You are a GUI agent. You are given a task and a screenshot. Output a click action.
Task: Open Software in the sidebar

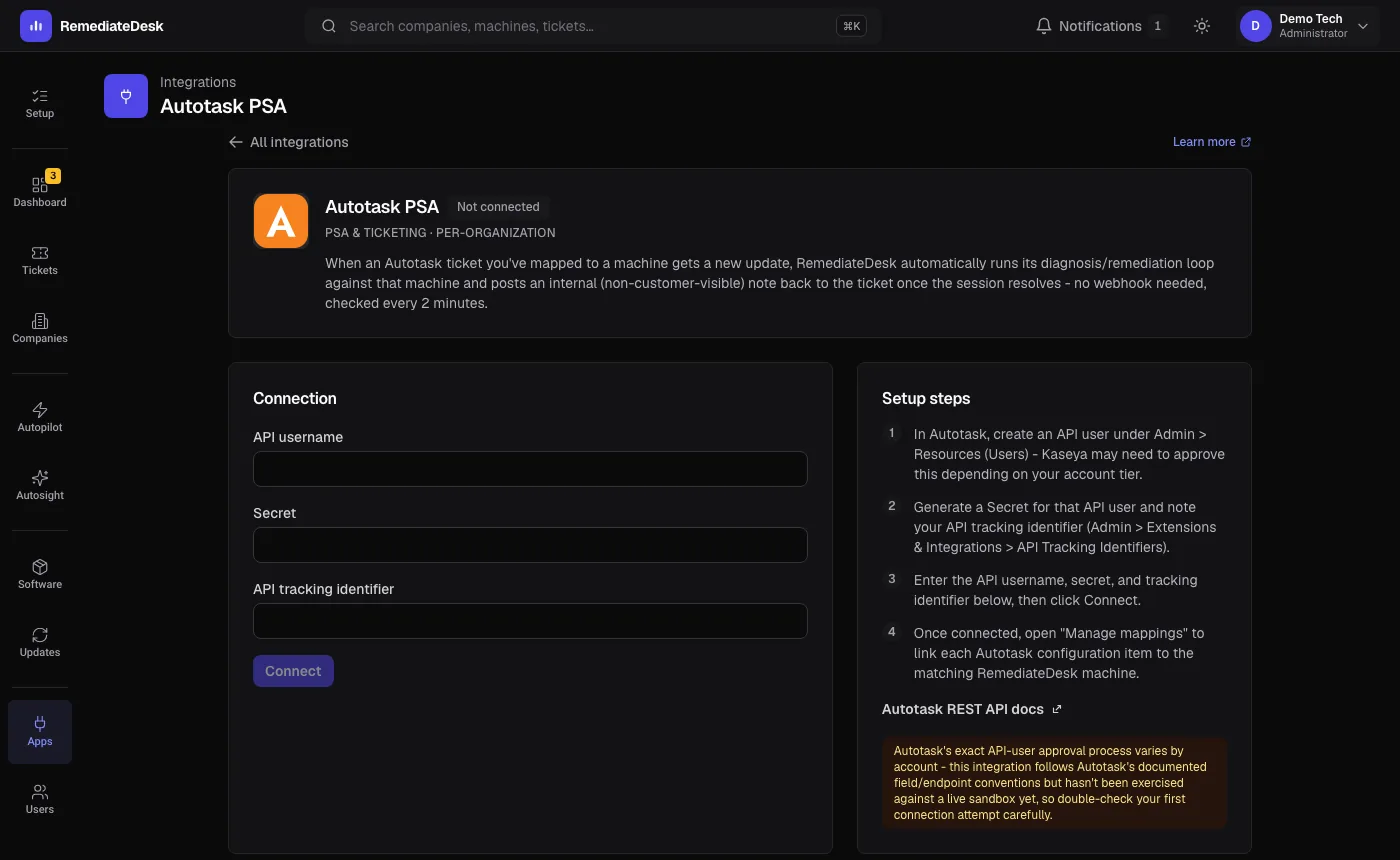[40, 574]
